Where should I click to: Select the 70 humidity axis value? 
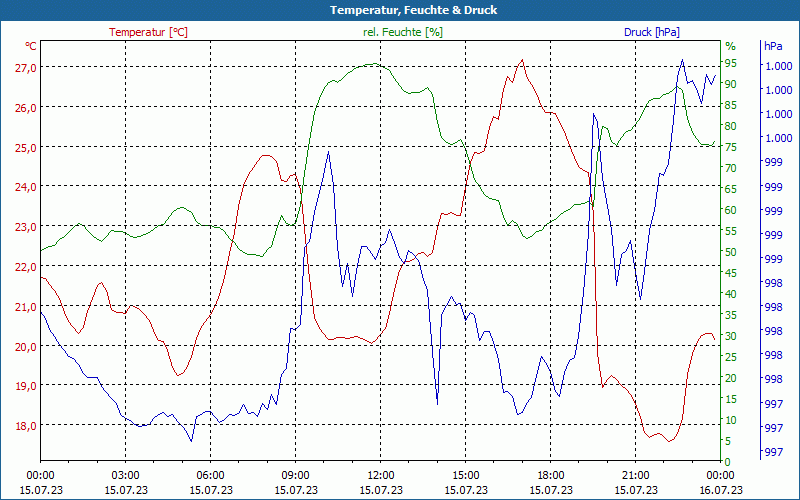point(731,168)
